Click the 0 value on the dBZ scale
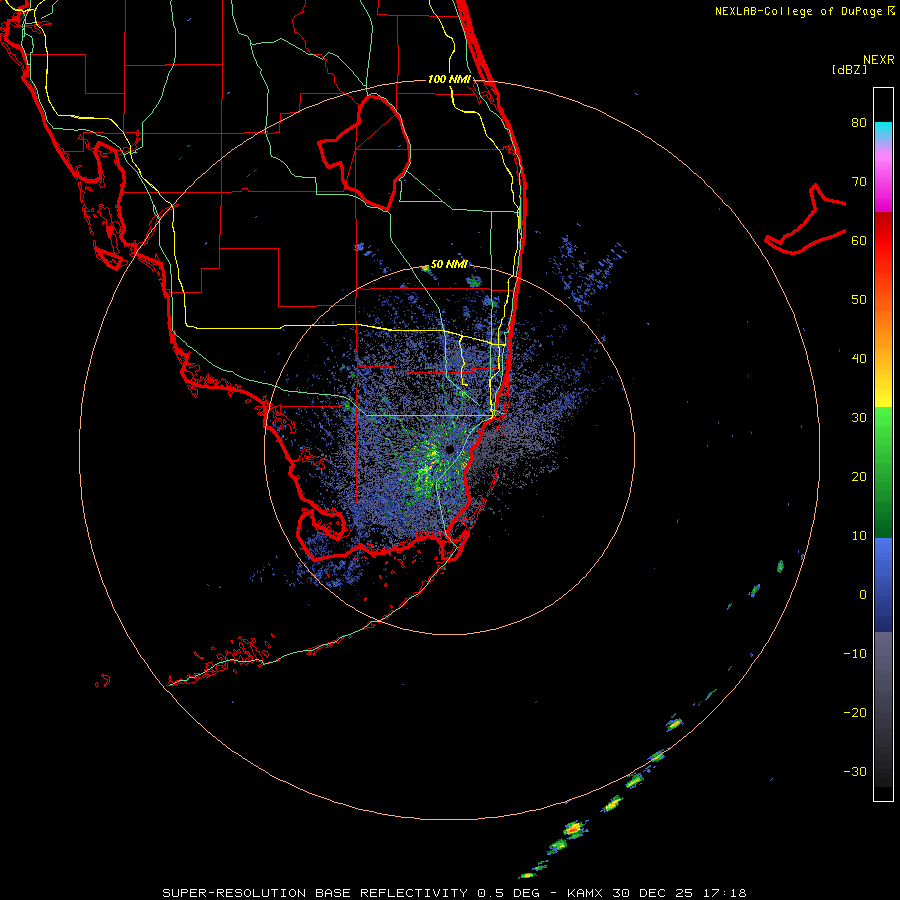Screen dimensions: 900x900 863,595
